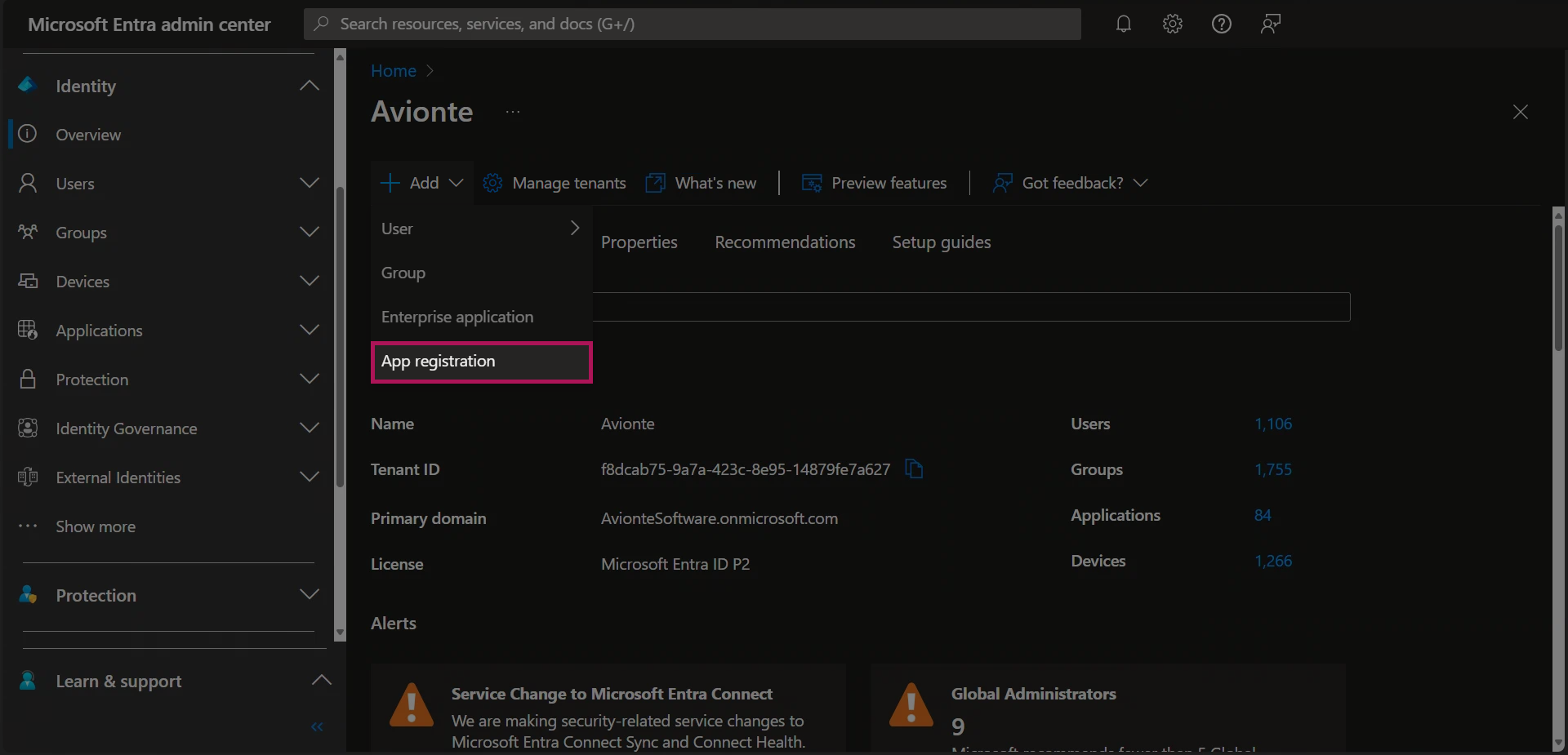Switch to the Recommendations tab
1568x755 pixels.
[785, 242]
